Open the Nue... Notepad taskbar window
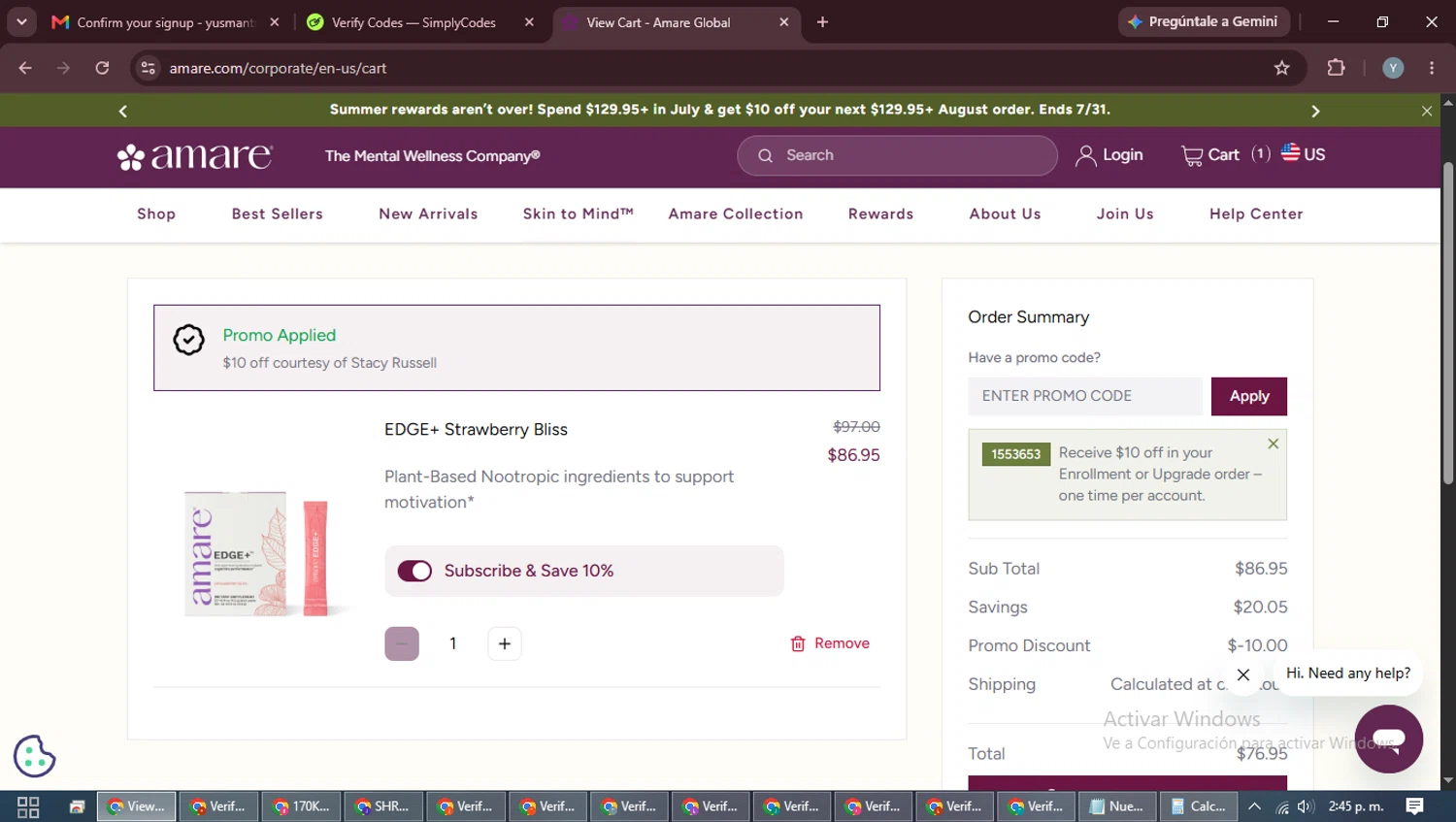 coord(1117,806)
